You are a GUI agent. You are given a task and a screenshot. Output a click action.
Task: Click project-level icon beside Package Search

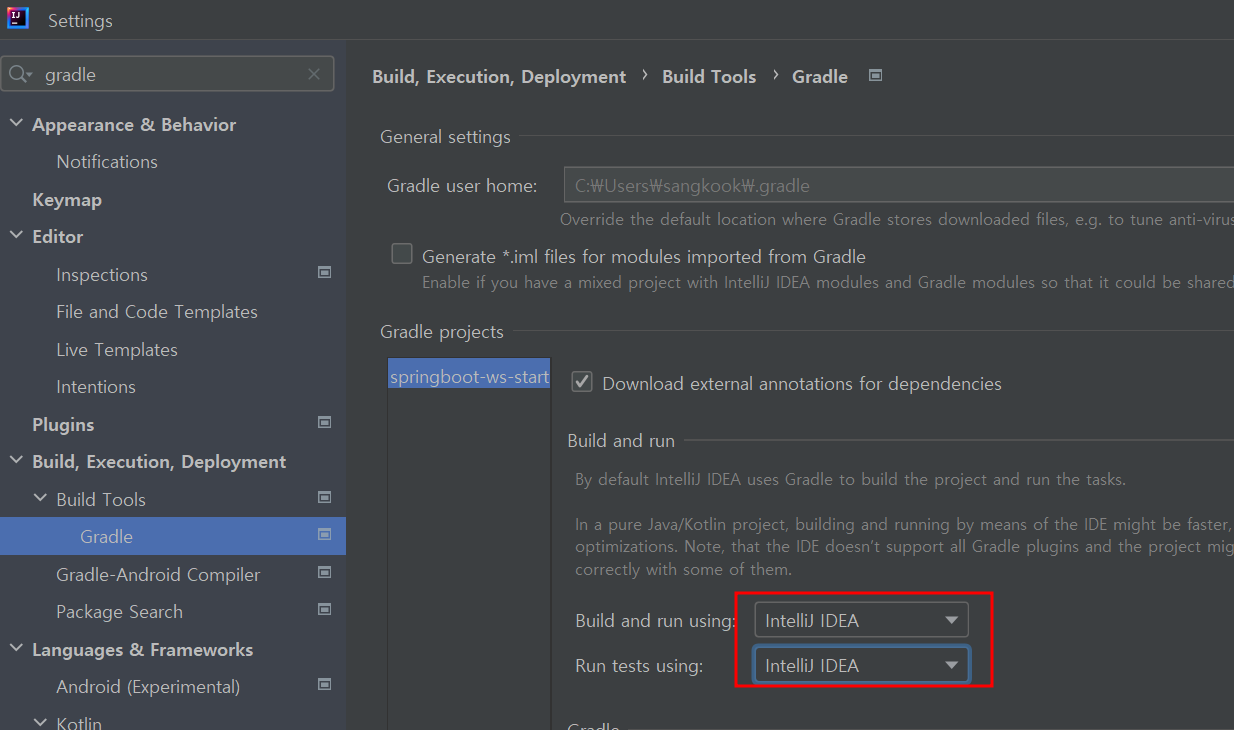tap(324, 609)
